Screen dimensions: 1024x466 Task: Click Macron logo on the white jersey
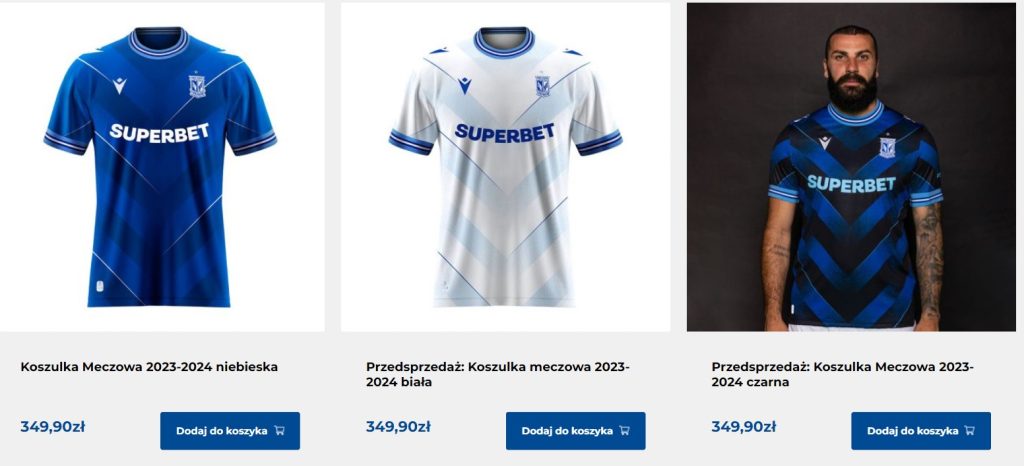pyautogui.click(x=464, y=85)
